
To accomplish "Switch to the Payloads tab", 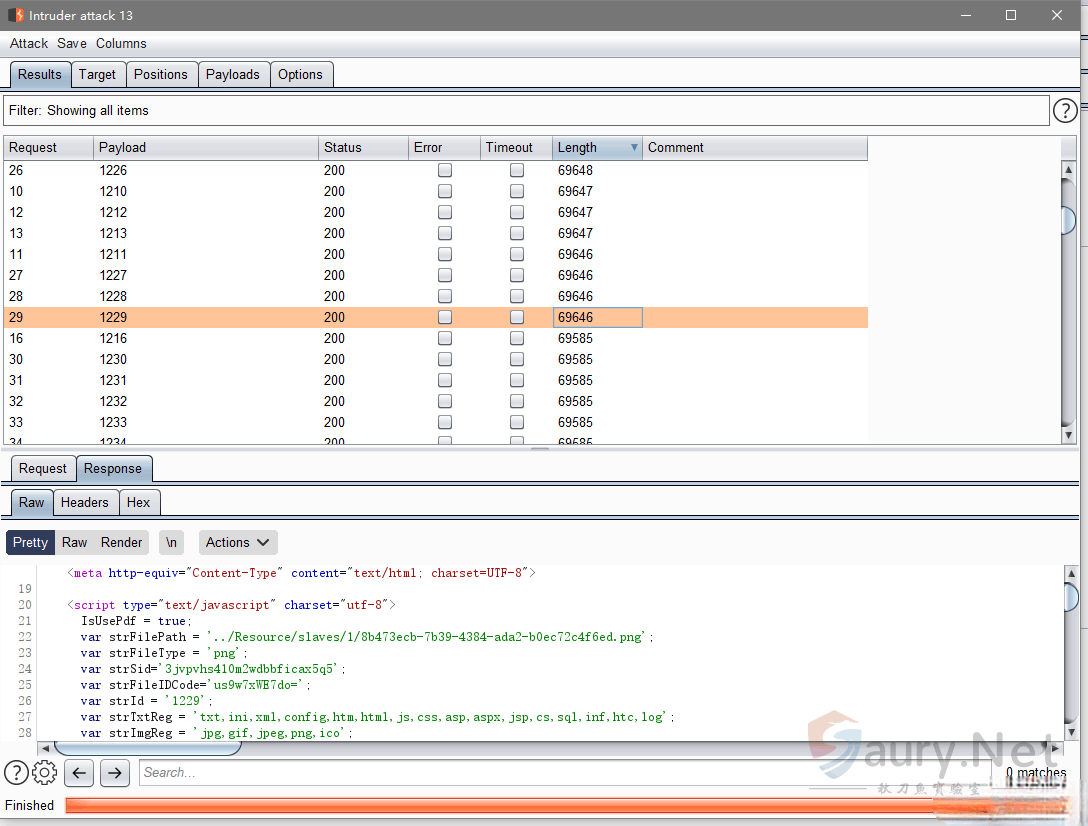I will pyautogui.click(x=233, y=74).
